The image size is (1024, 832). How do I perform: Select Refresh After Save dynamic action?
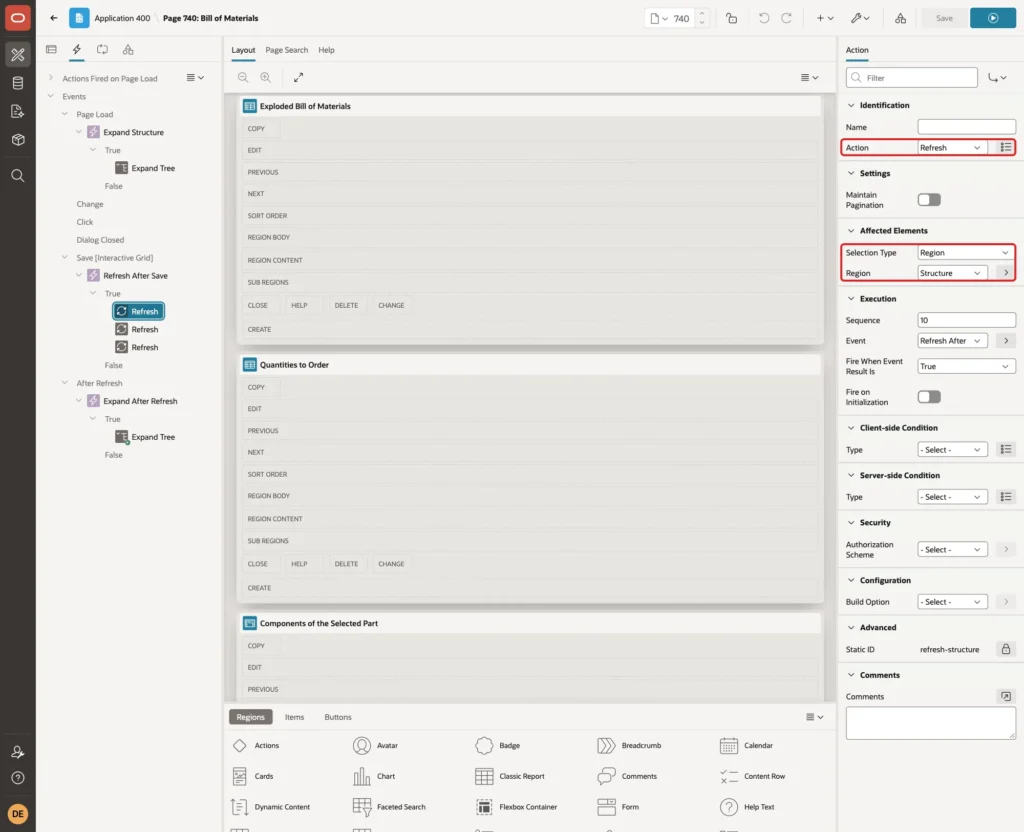[x=128, y=276]
